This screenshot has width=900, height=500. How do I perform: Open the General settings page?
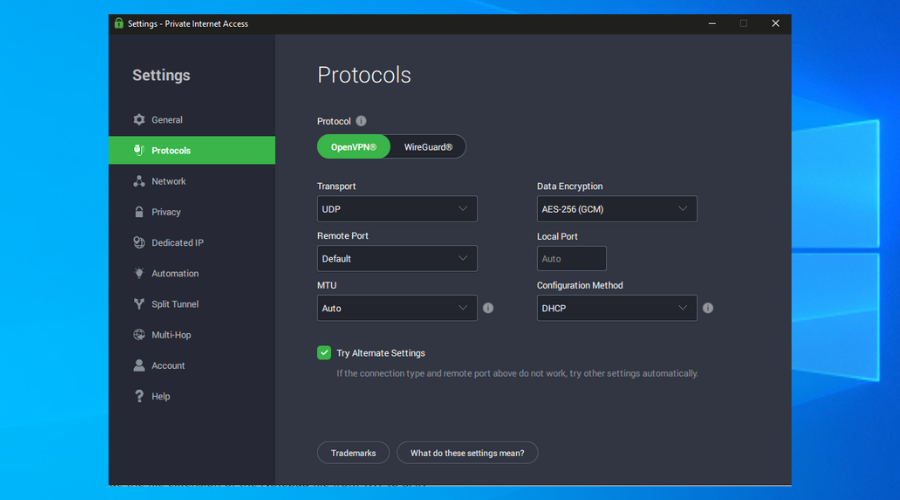click(x=167, y=120)
